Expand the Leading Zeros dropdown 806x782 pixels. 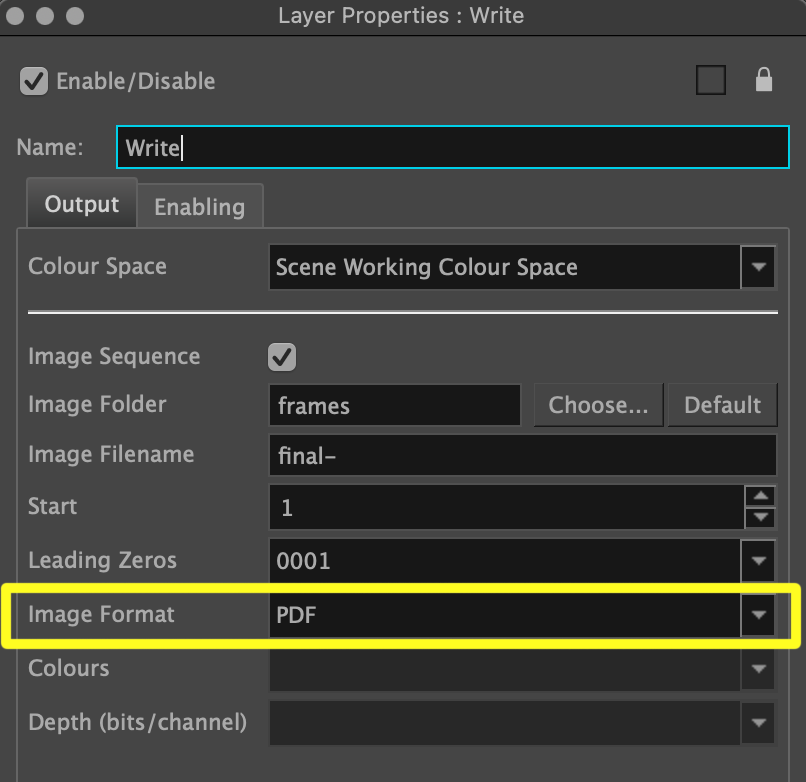pyautogui.click(x=758, y=561)
